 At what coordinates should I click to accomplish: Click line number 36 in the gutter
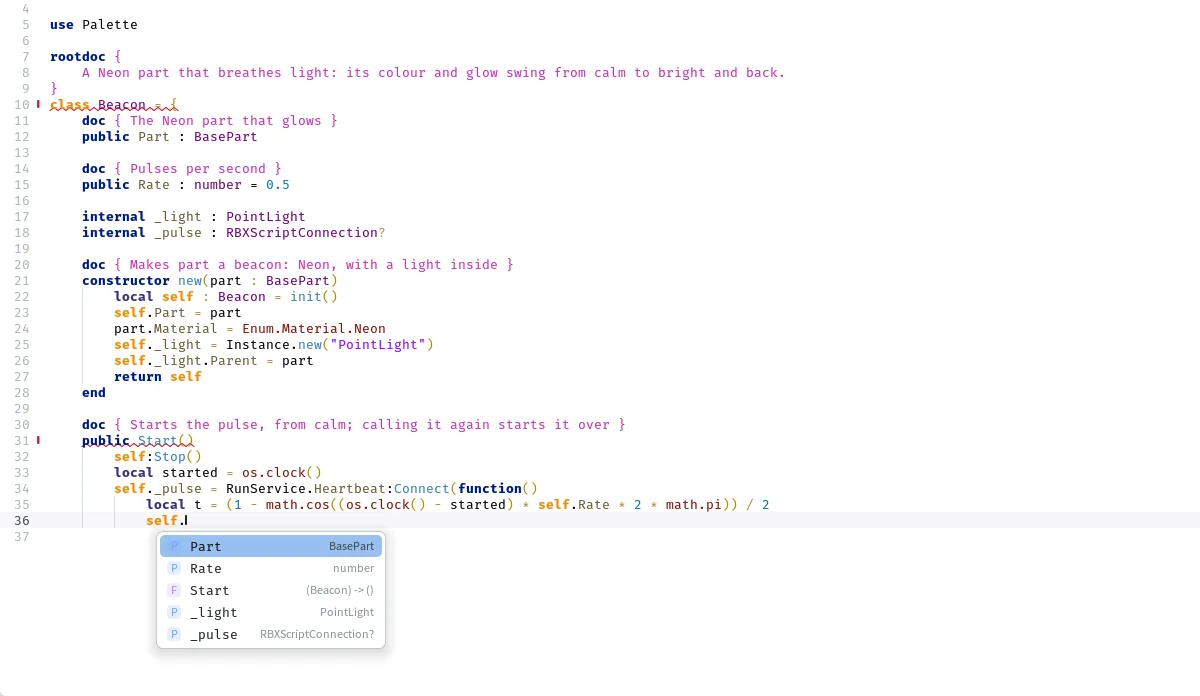pos(22,520)
